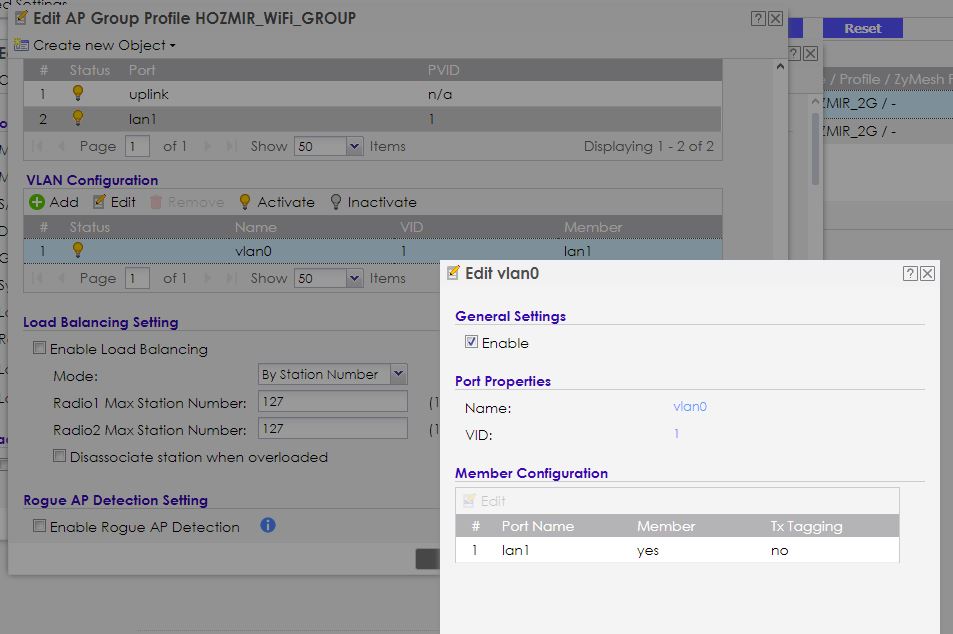Select the vlan0 name cell
The height and width of the screenshot is (634, 953).
[x=253, y=251]
